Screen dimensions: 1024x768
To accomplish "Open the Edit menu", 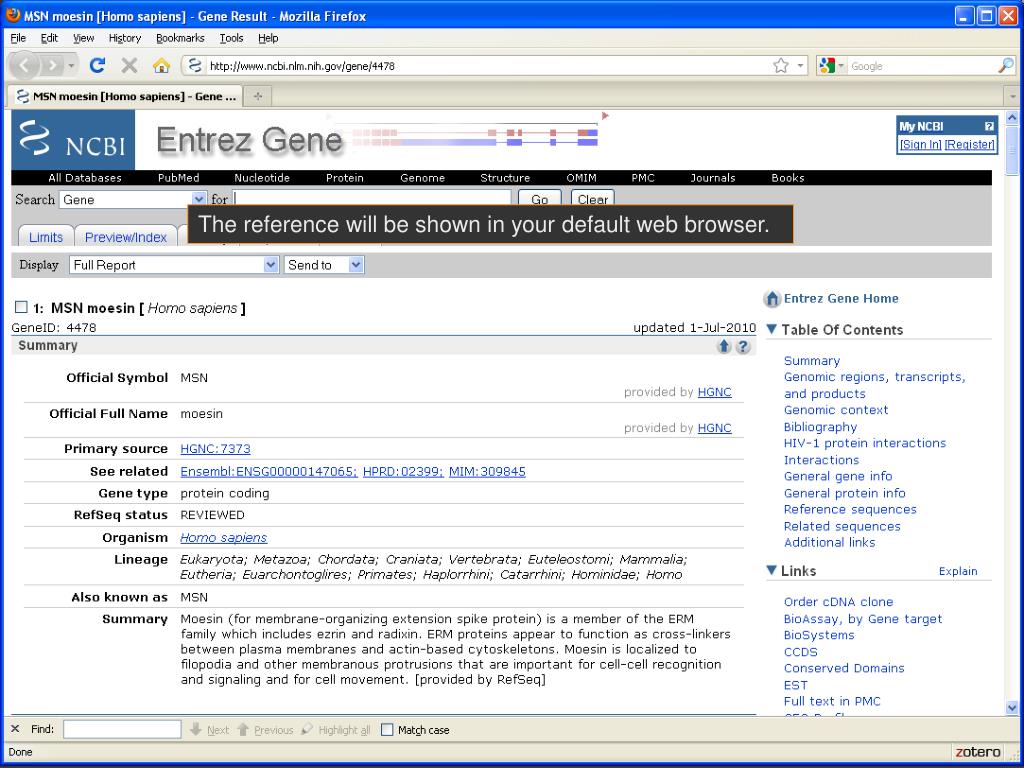I will coord(49,38).
